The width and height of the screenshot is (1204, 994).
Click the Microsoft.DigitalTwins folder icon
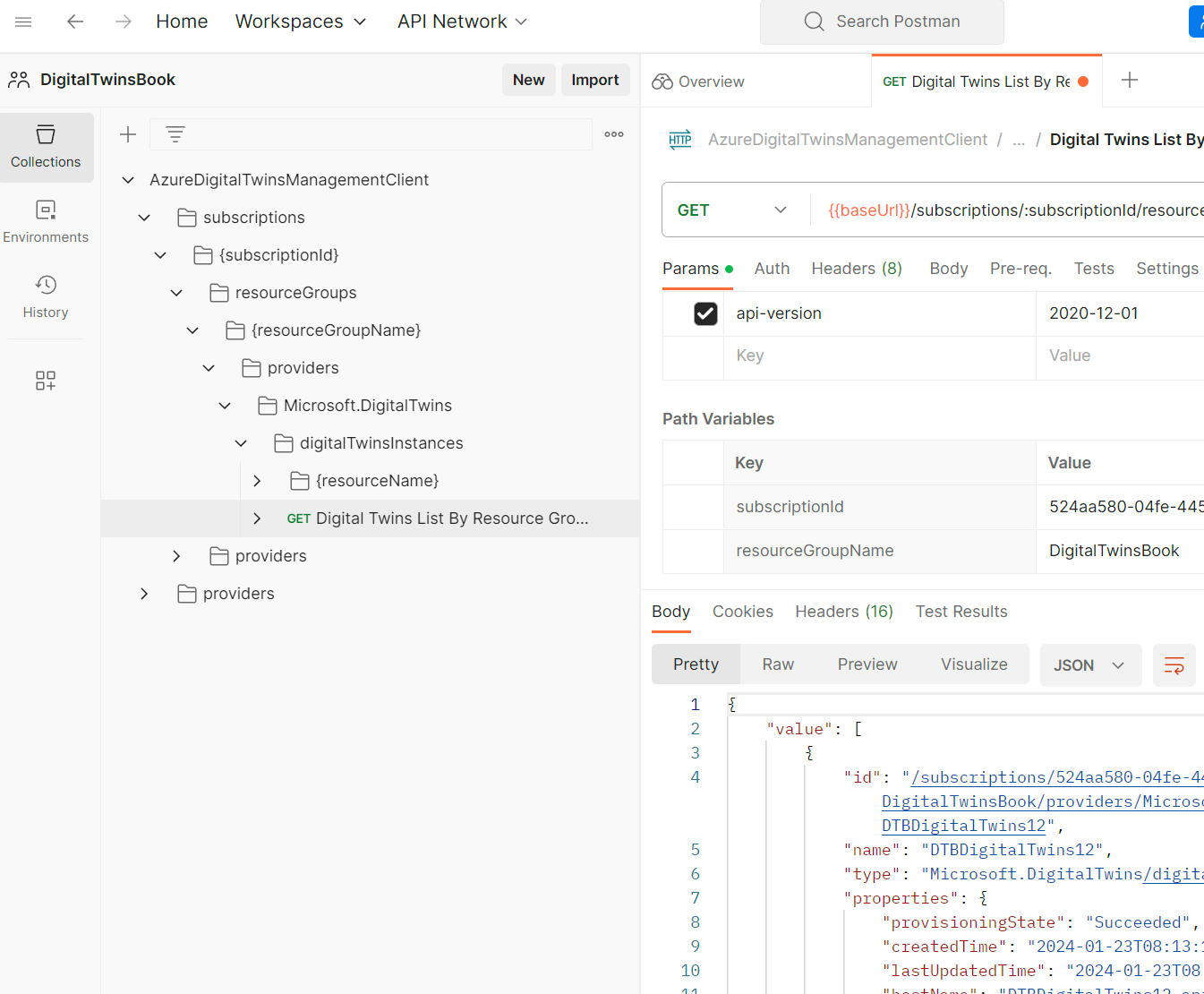point(268,406)
